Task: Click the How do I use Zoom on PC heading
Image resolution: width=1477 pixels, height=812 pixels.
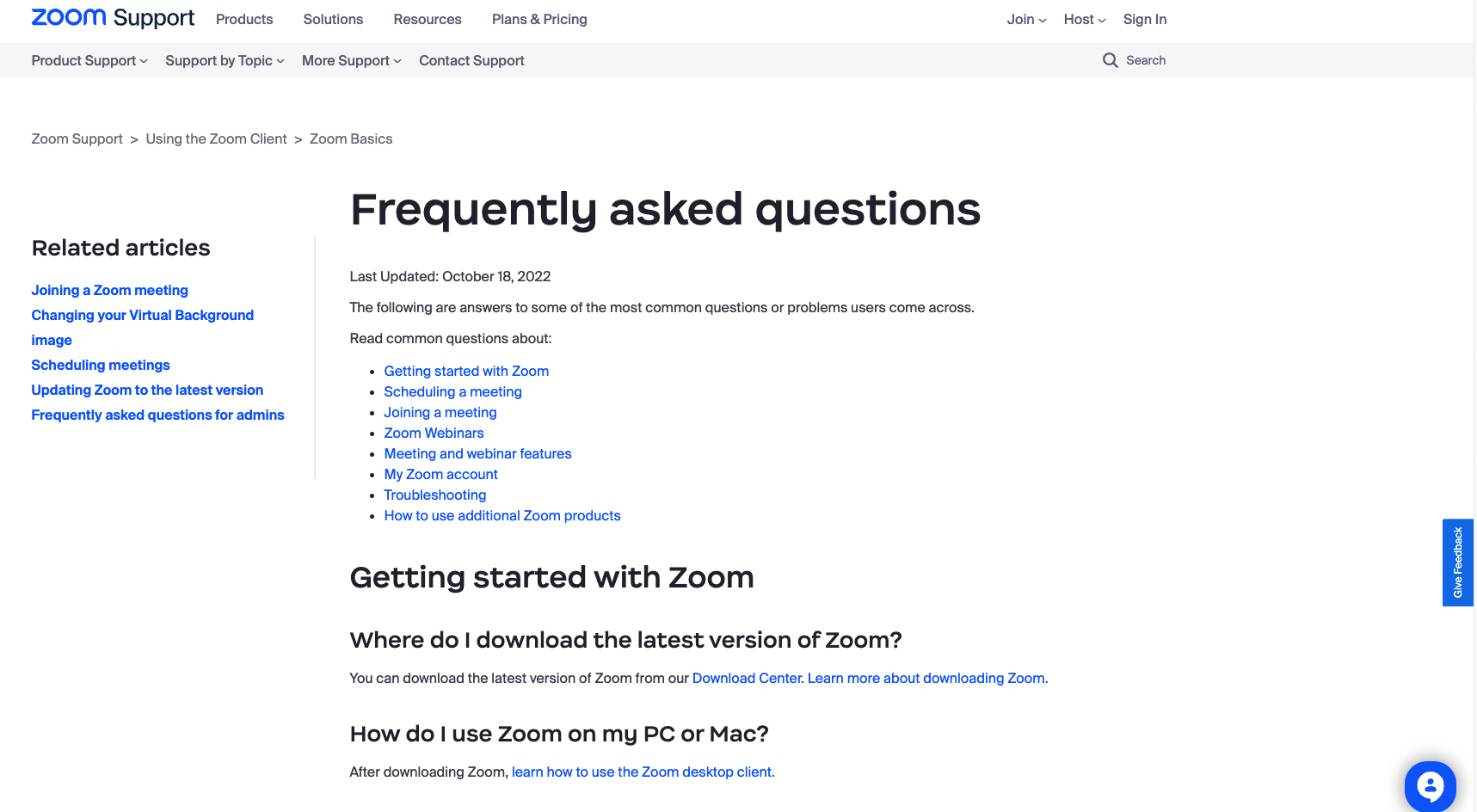Action: (x=559, y=734)
